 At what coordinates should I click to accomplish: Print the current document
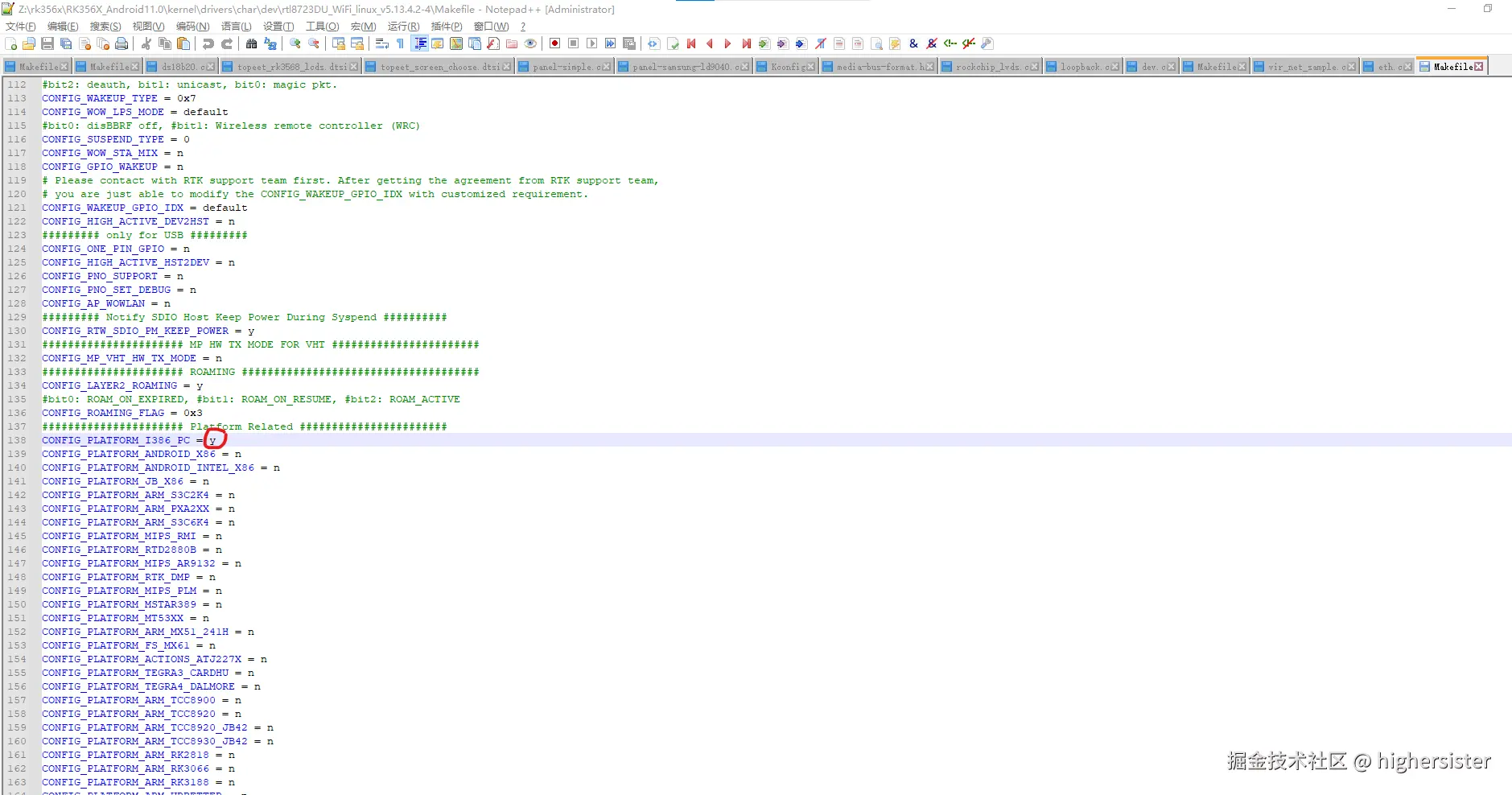(122, 43)
